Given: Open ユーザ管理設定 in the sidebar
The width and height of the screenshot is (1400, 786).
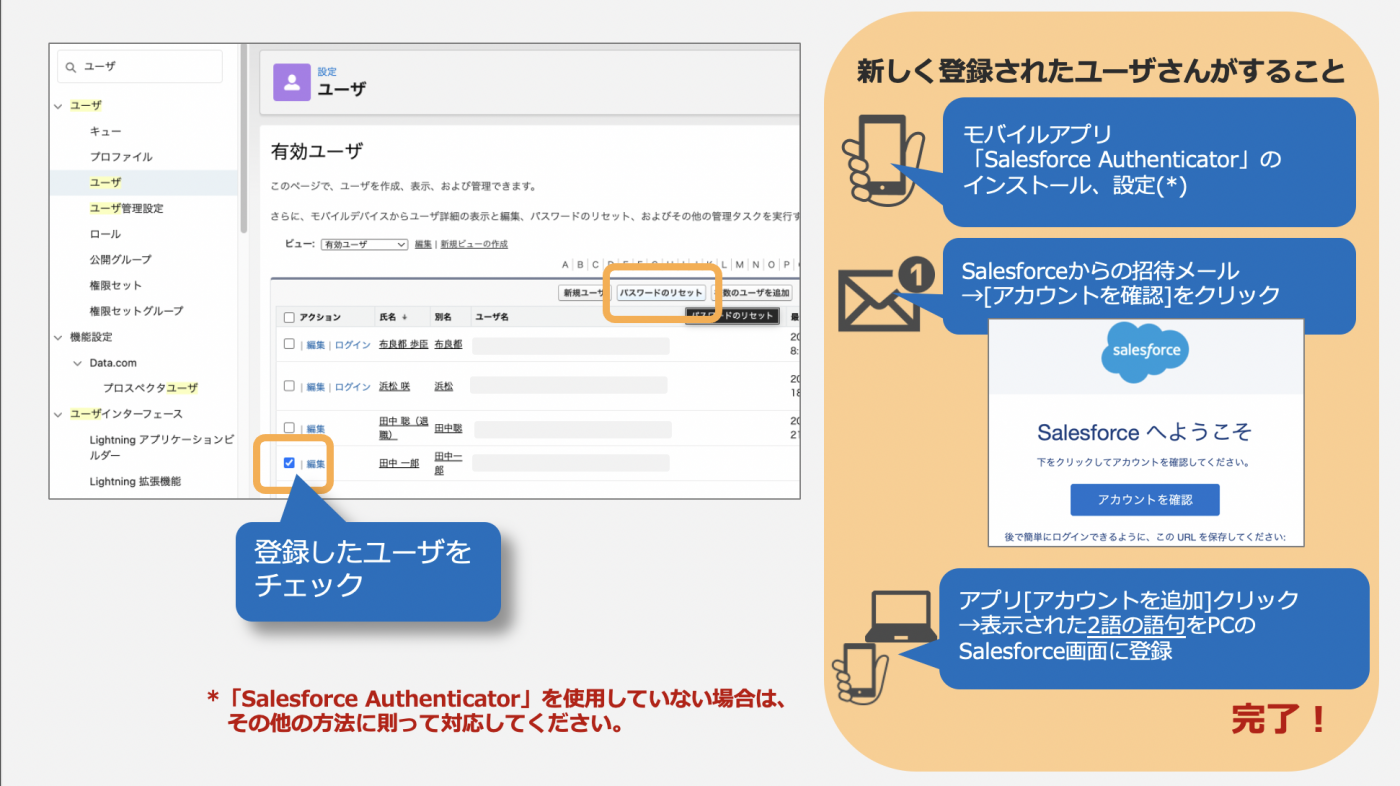Looking at the screenshot, I should tap(126, 208).
